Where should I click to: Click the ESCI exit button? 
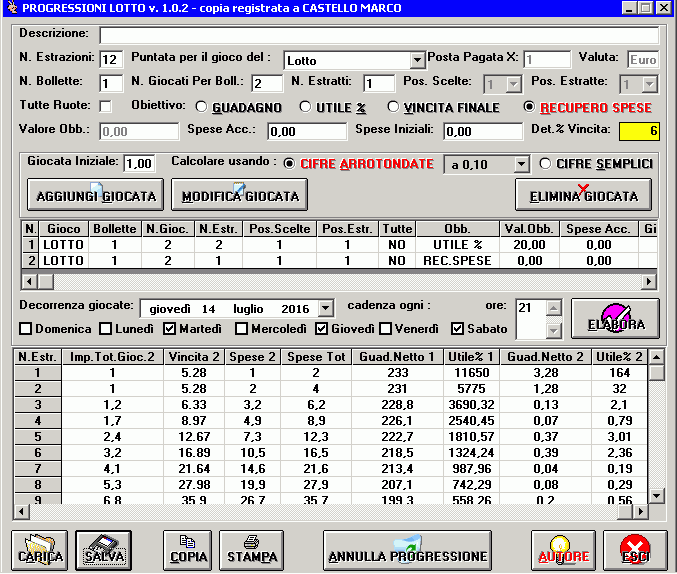click(x=635, y=550)
